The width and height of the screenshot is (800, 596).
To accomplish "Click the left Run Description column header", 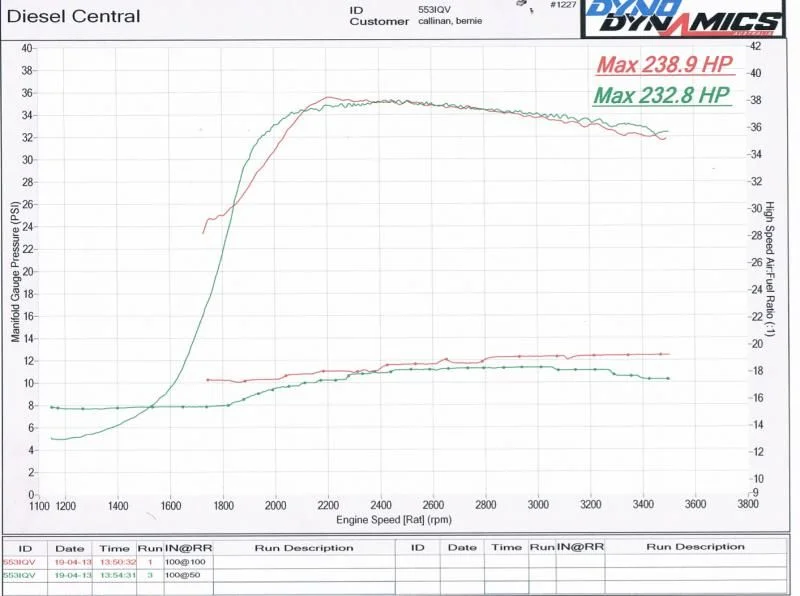I will (303, 548).
